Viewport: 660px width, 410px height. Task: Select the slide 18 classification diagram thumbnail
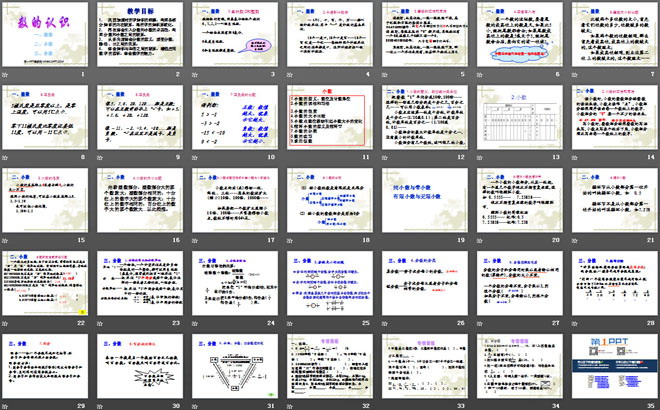330,200
